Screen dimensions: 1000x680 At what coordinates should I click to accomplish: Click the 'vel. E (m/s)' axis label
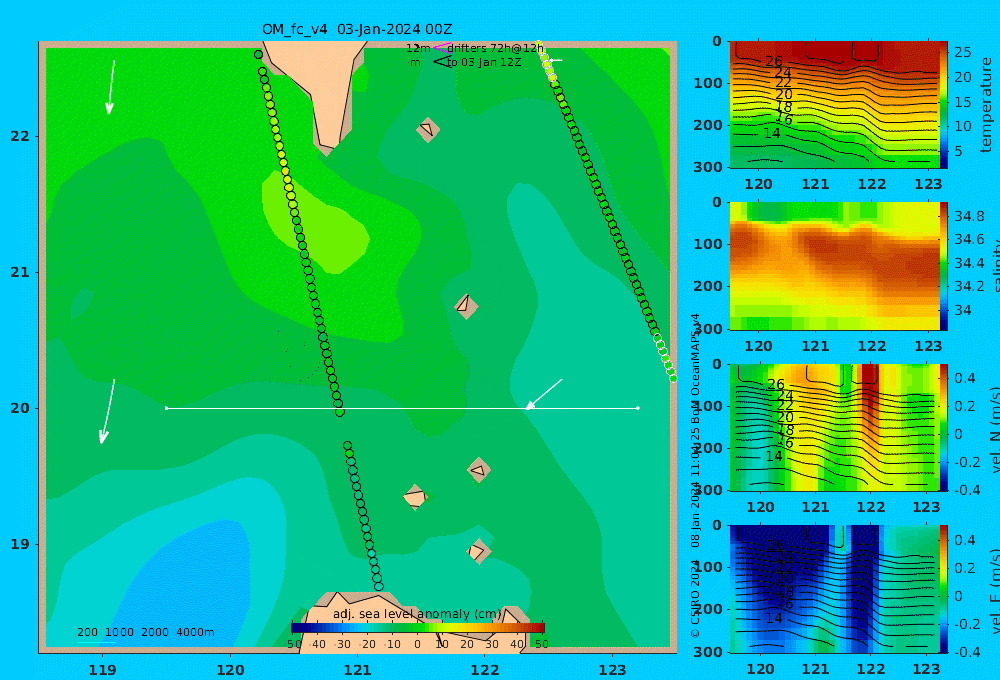coord(995,591)
